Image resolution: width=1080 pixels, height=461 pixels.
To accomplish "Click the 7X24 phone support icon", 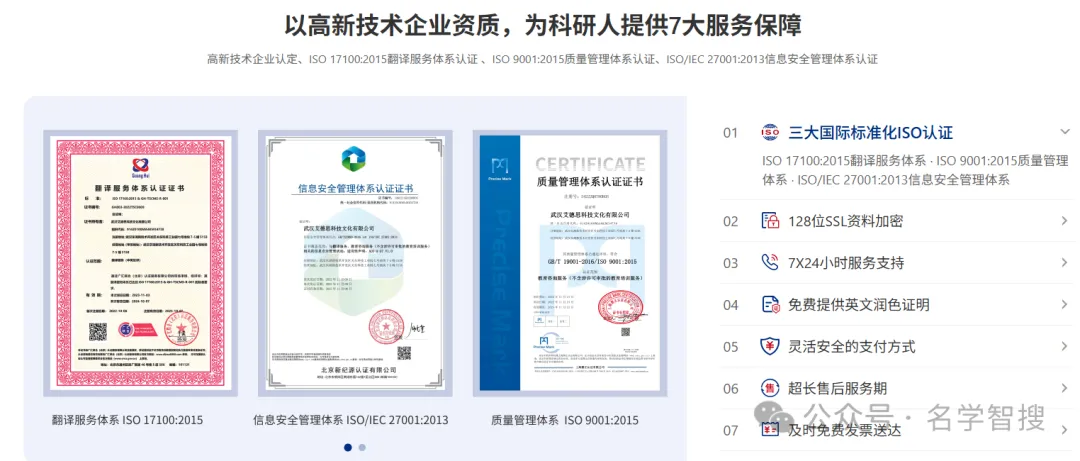I will [x=770, y=263].
